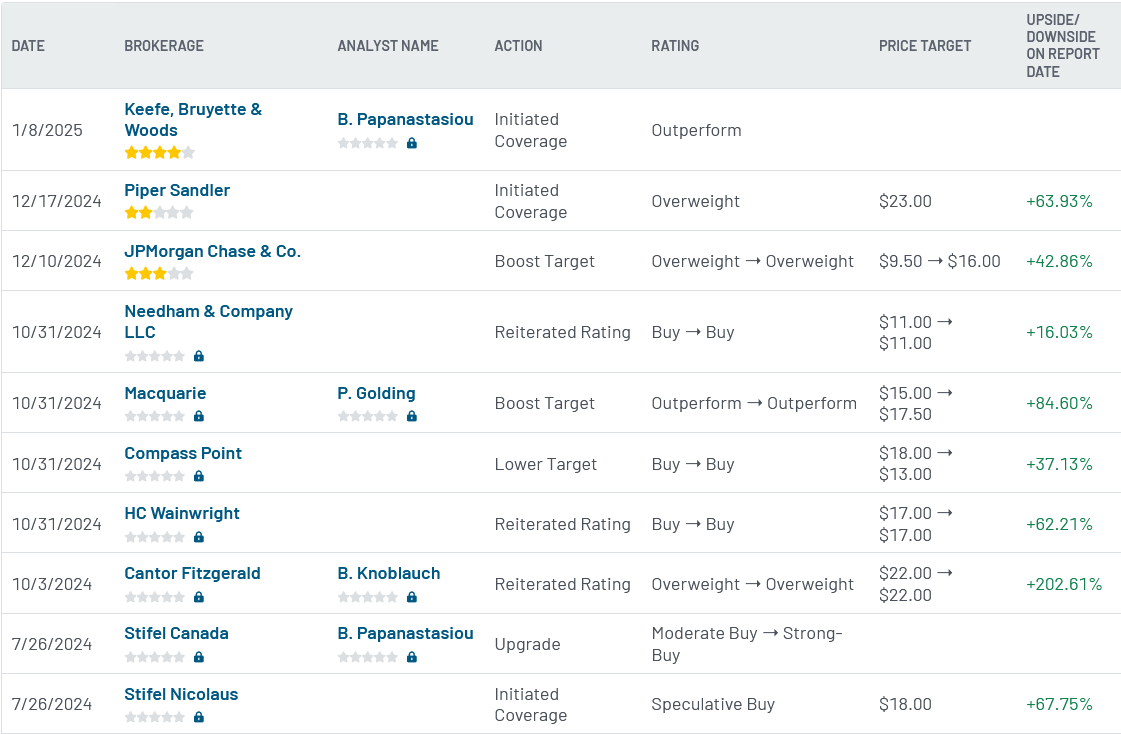Click the lock icon under Macquarie brokerage
Image resolution: width=1121 pixels, height=734 pixels.
199,416
